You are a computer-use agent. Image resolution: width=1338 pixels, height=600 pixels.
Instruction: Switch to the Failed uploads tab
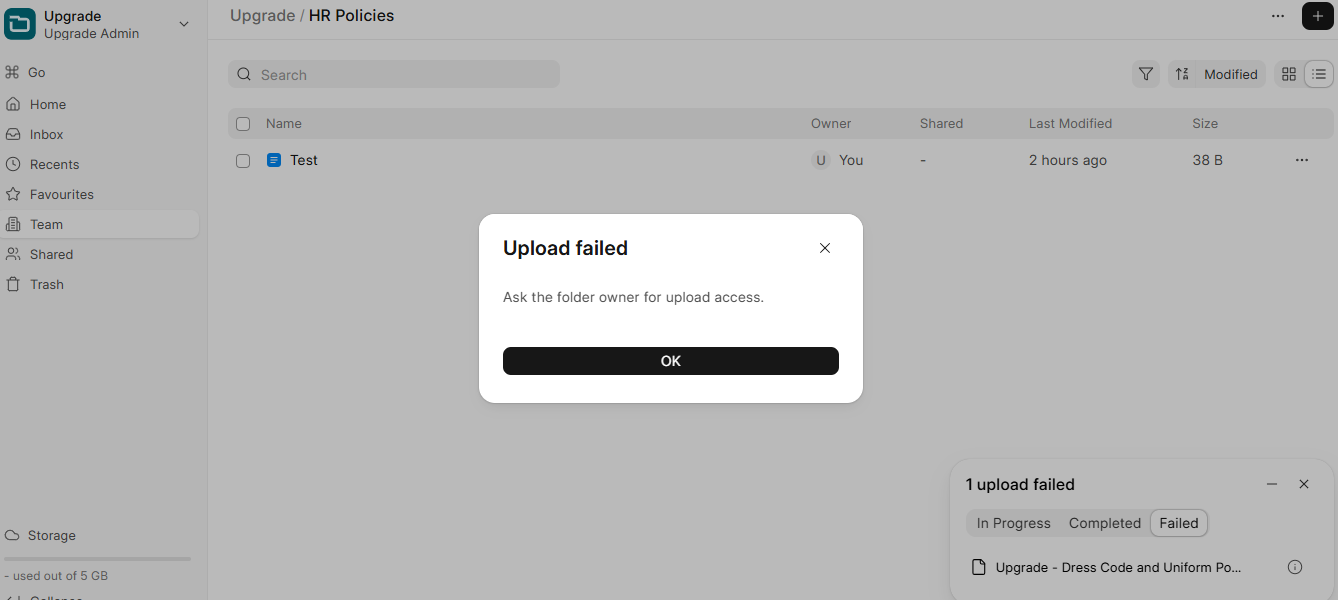point(1179,523)
